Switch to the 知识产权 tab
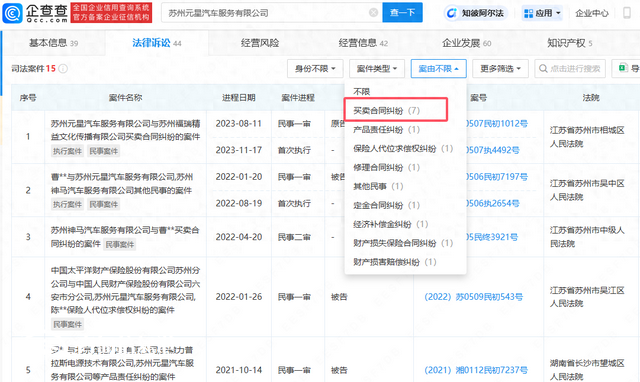This screenshot has height=382, width=640. tap(570, 43)
